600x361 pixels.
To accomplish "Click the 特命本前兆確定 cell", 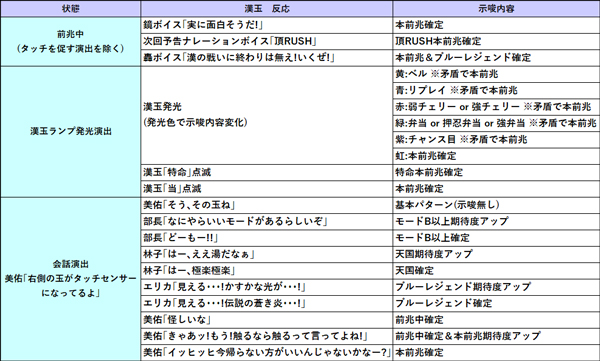I will click(x=496, y=173).
